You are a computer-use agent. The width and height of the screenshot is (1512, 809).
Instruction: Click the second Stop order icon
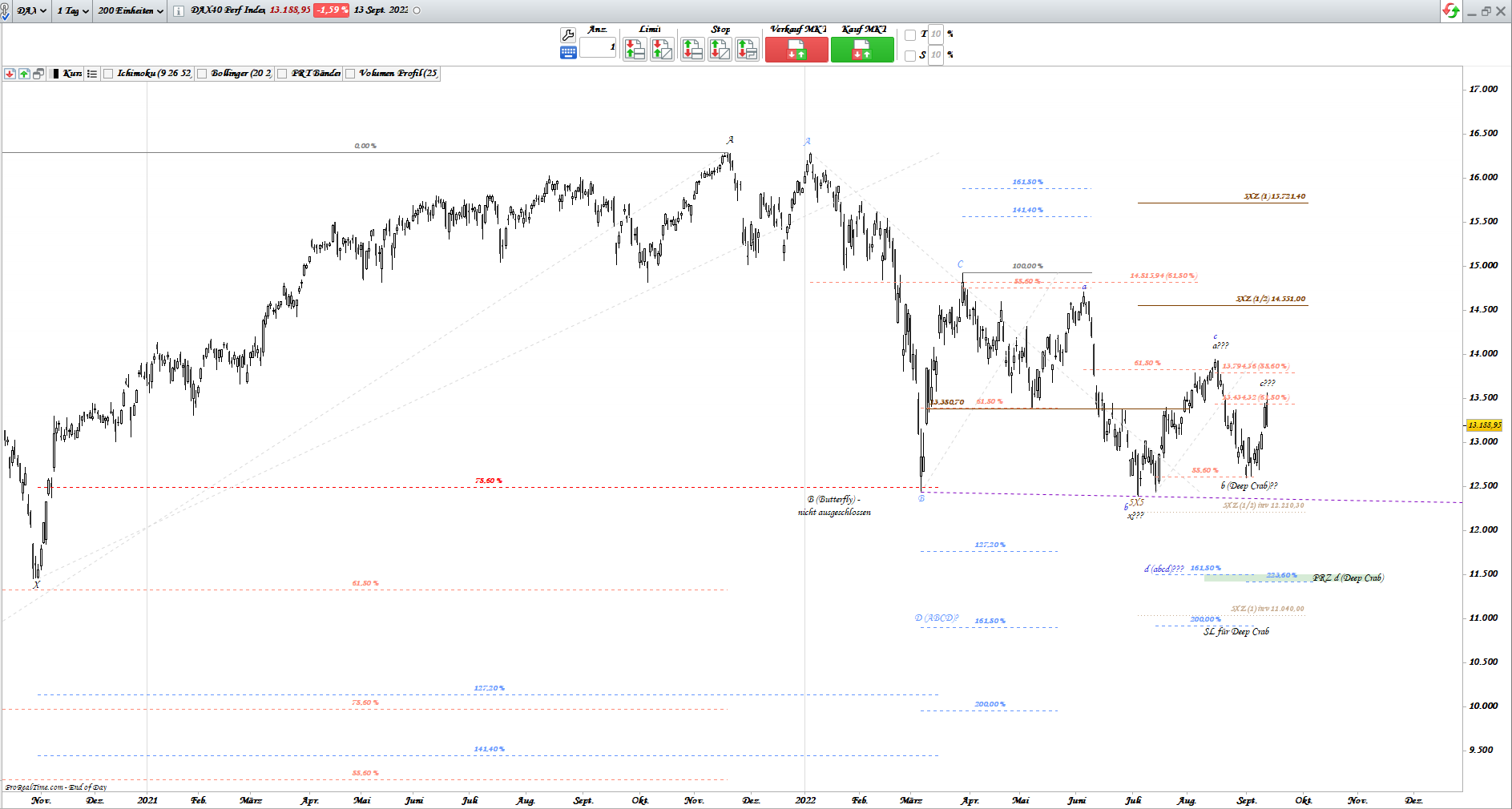[720, 50]
